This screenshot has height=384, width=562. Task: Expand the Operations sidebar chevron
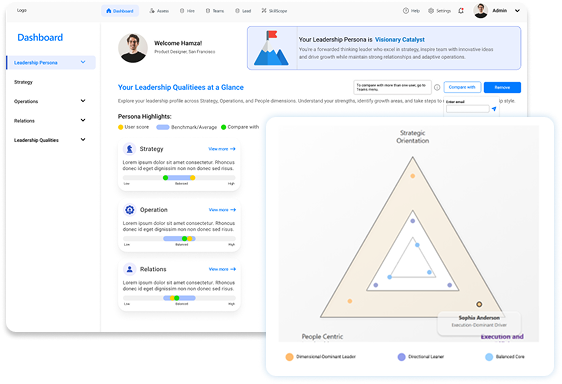click(83, 101)
